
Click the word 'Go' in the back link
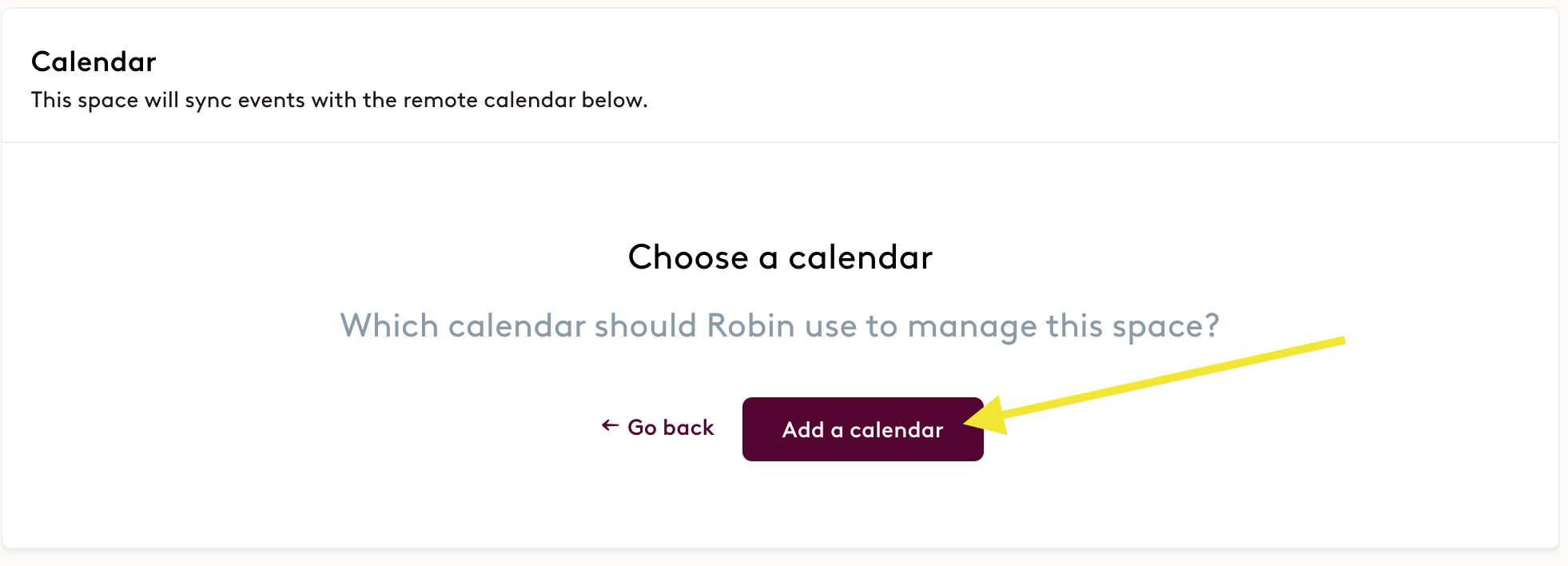tap(643, 428)
